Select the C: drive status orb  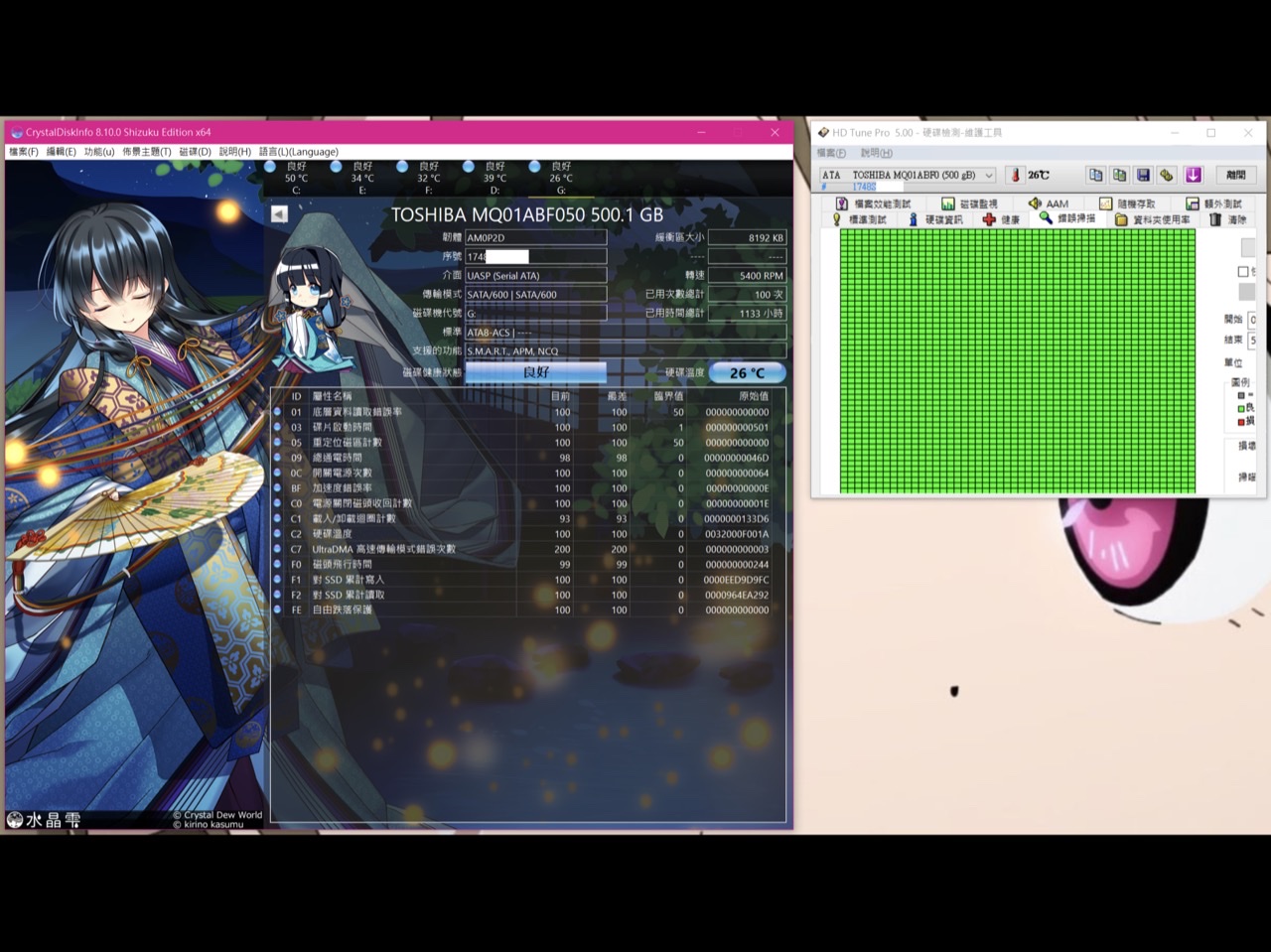click(270, 167)
